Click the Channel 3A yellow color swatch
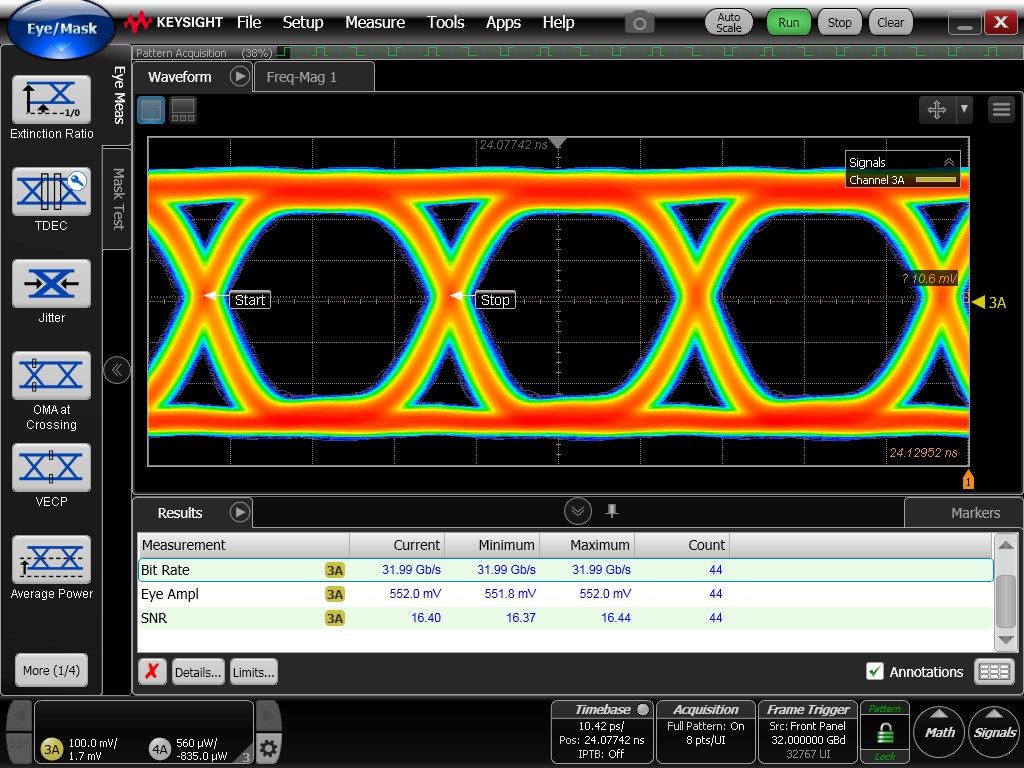This screenshot has height=768, width=1024. pos(936,180)
